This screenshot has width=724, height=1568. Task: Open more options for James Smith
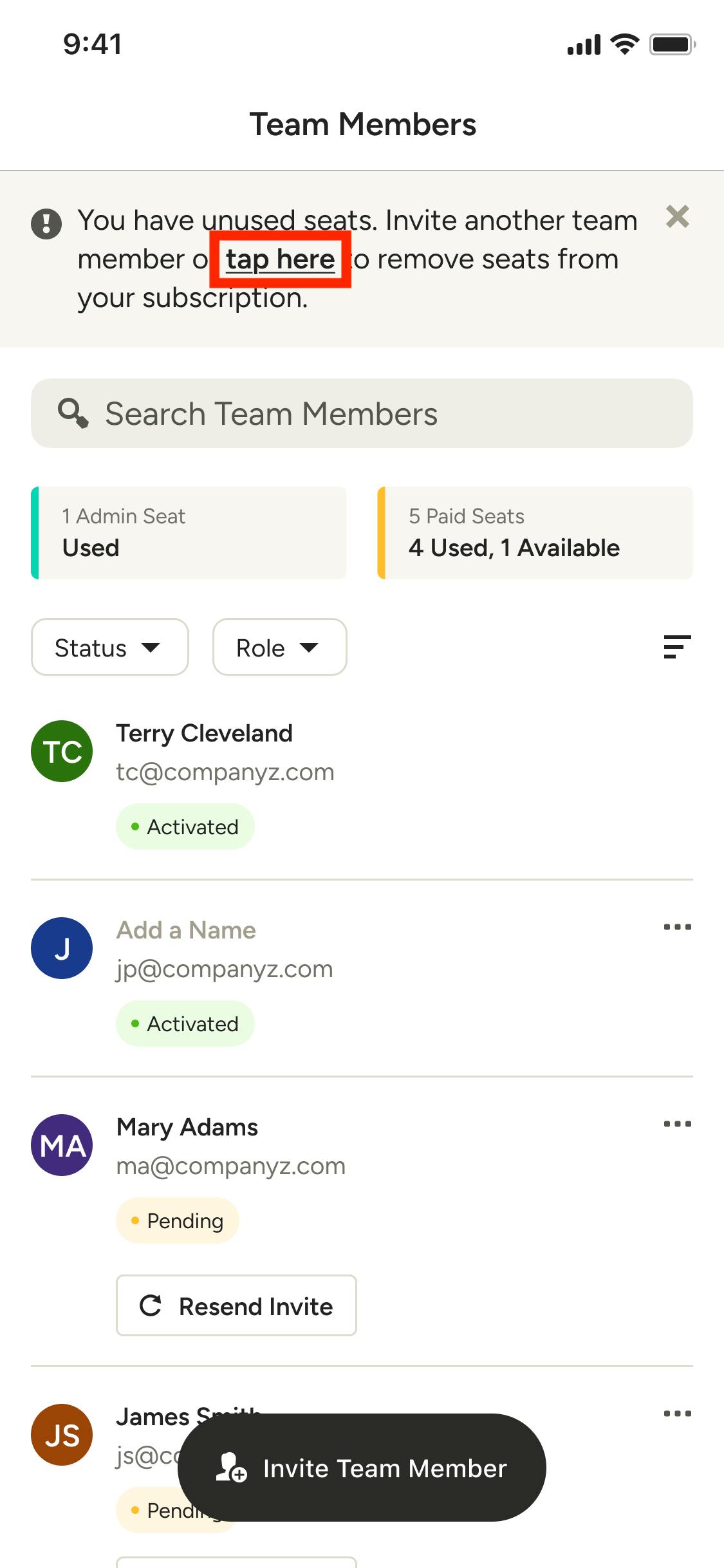pos(677,1414)
